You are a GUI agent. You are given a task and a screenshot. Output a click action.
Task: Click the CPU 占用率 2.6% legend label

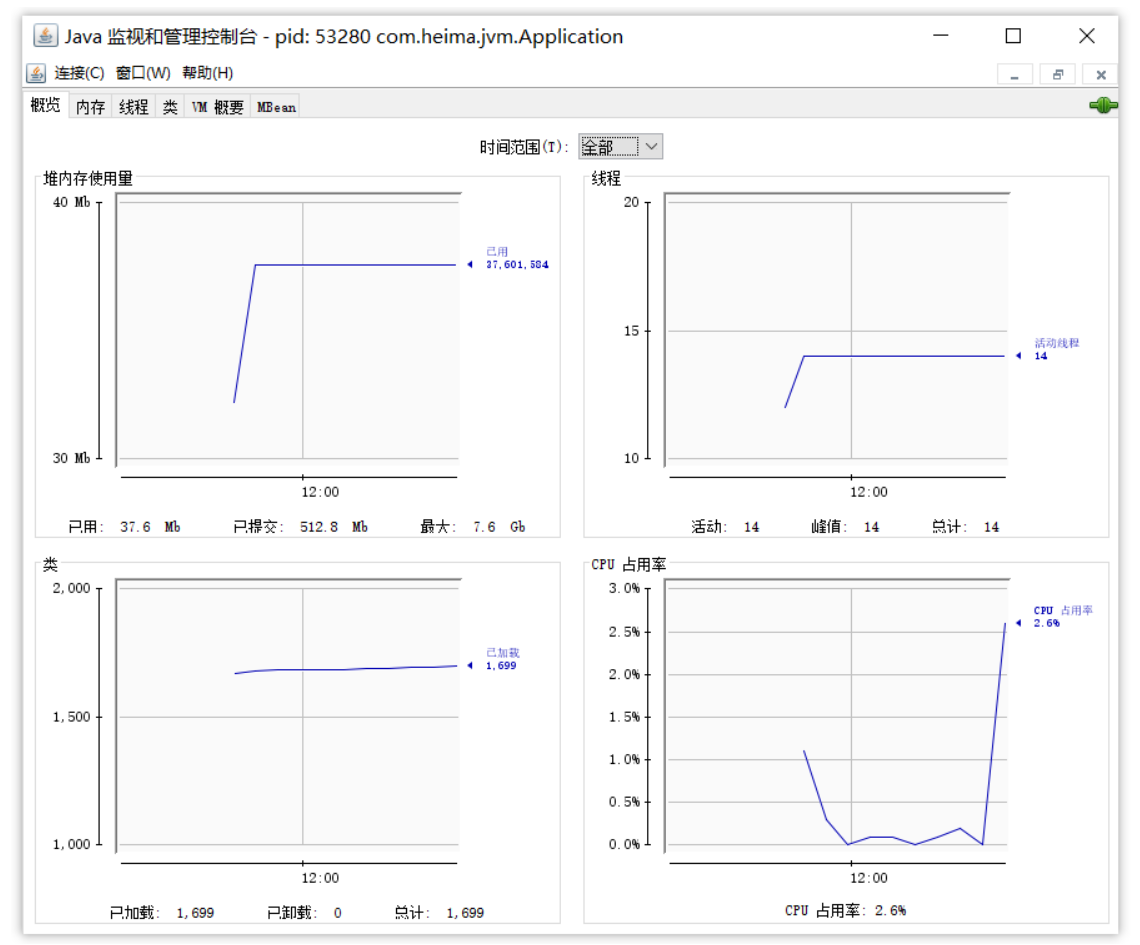tap(1063, 617)
